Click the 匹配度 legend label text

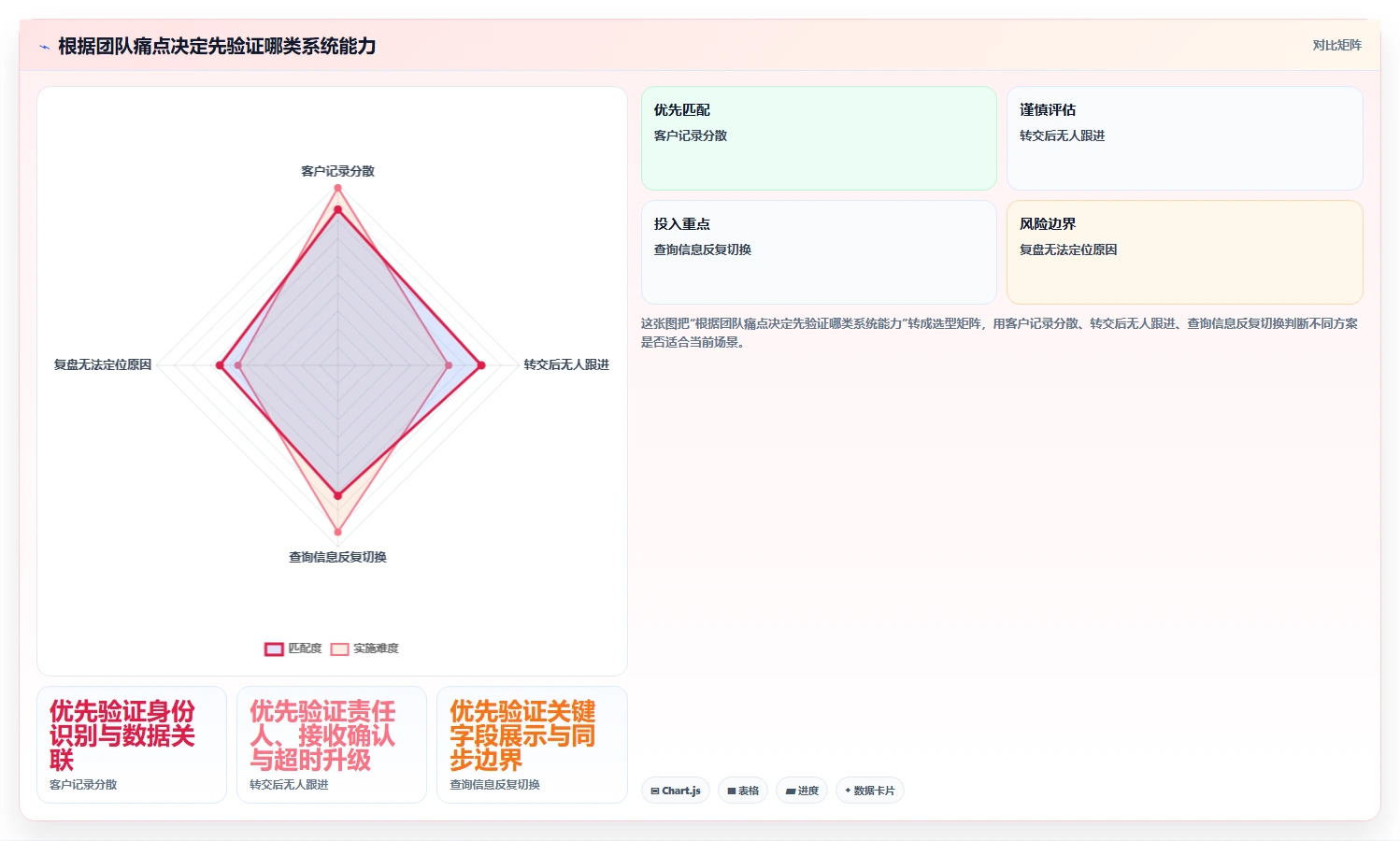pyautogui.click(x=305, y=649)
